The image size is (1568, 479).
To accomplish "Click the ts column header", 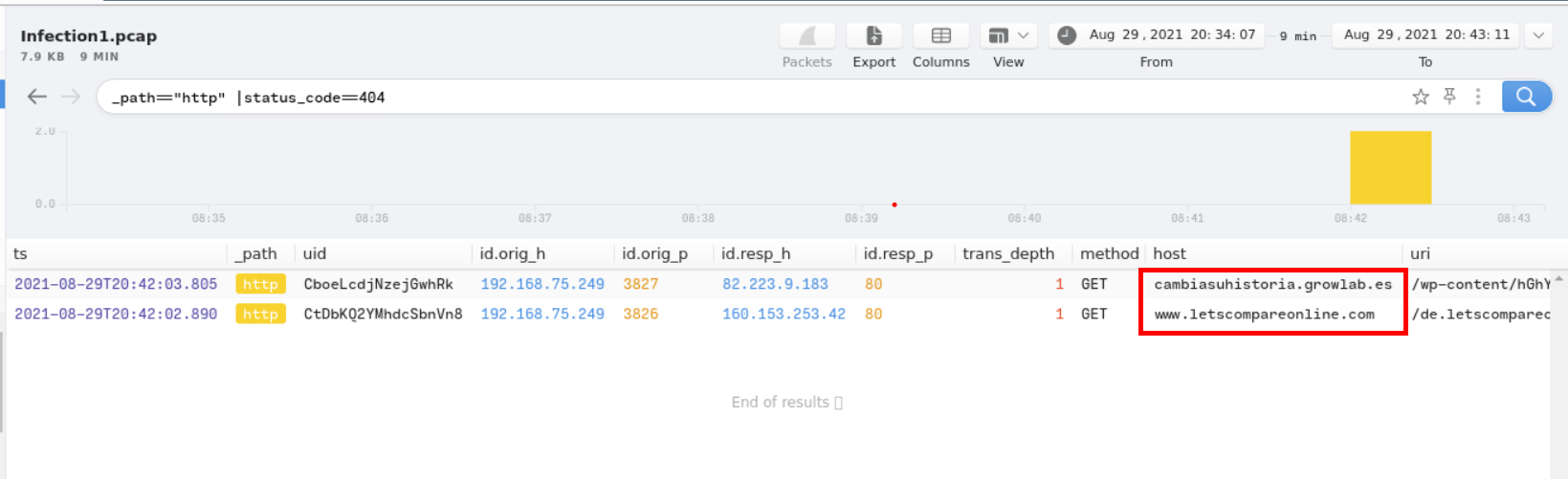I will [x=21, y=253].
